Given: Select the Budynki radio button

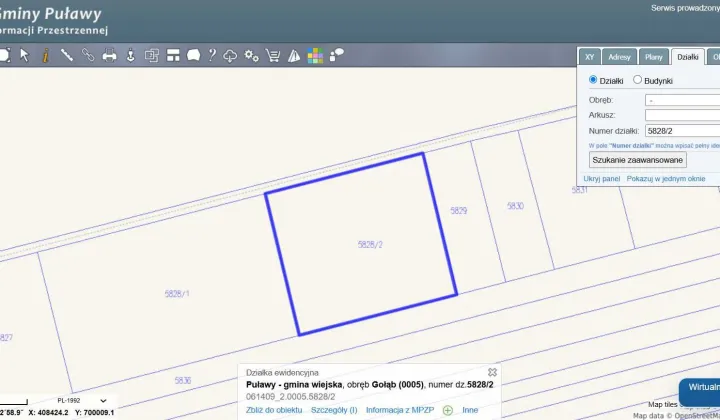Looking at the screenshot, I should coord(637,80).
